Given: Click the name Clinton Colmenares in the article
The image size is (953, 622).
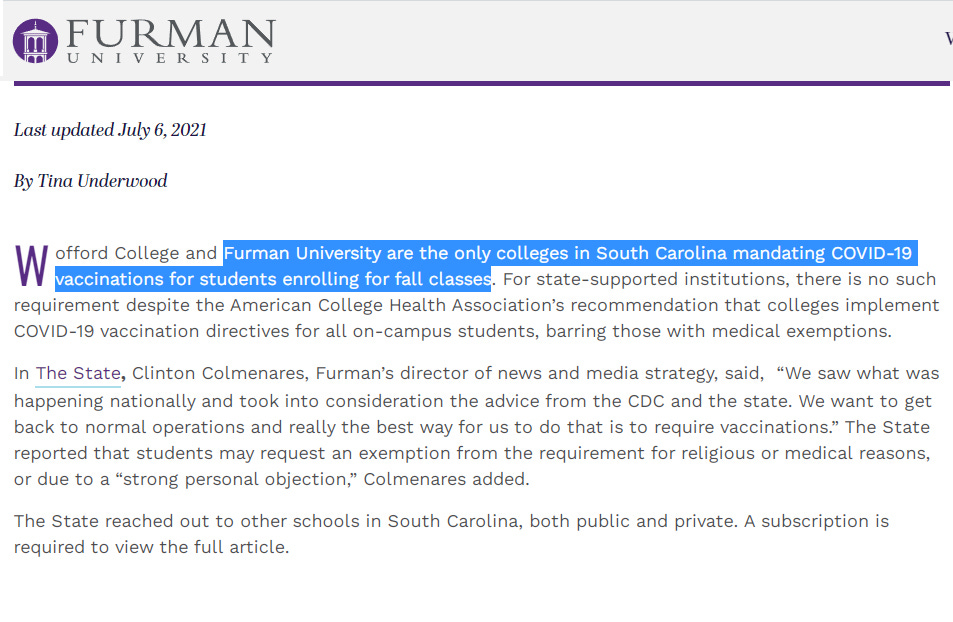Looking at the screenshot, I should (220, 373).
